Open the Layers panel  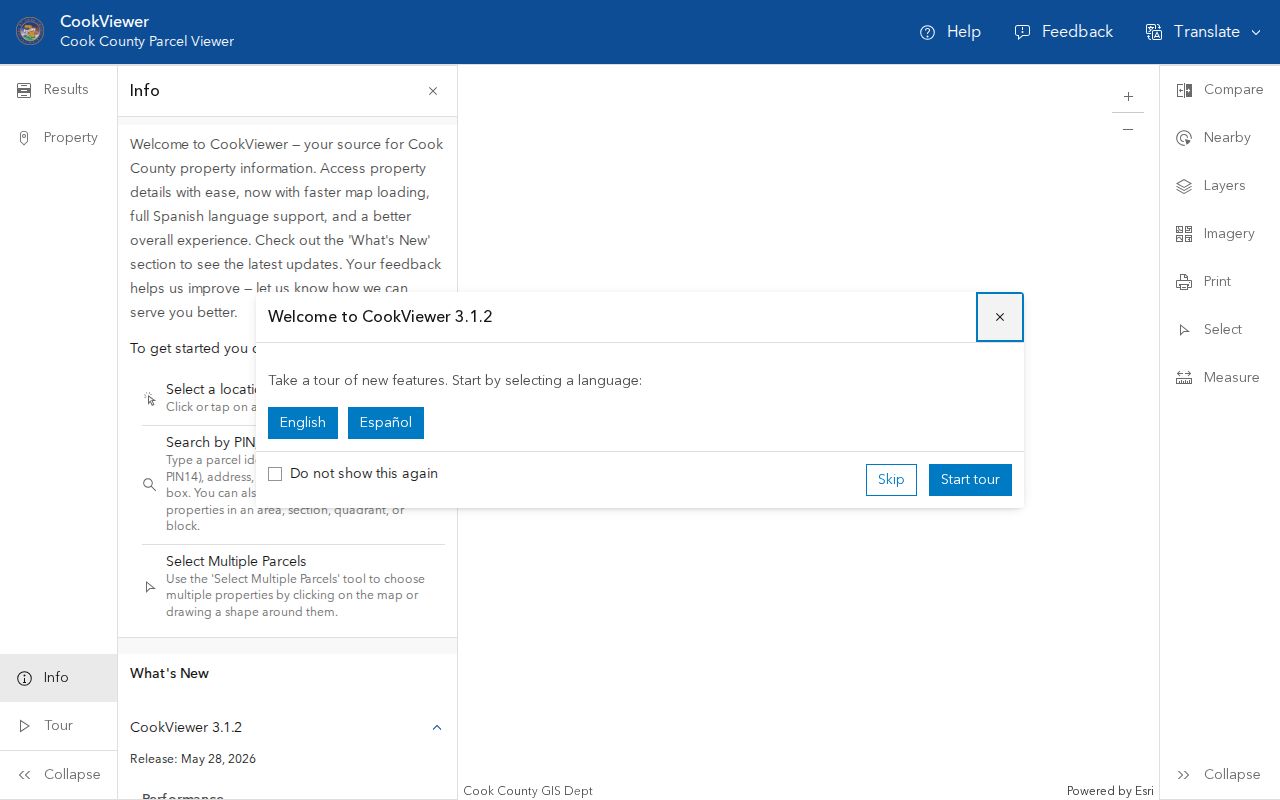pyautogui.click(x=1219, y=186)
